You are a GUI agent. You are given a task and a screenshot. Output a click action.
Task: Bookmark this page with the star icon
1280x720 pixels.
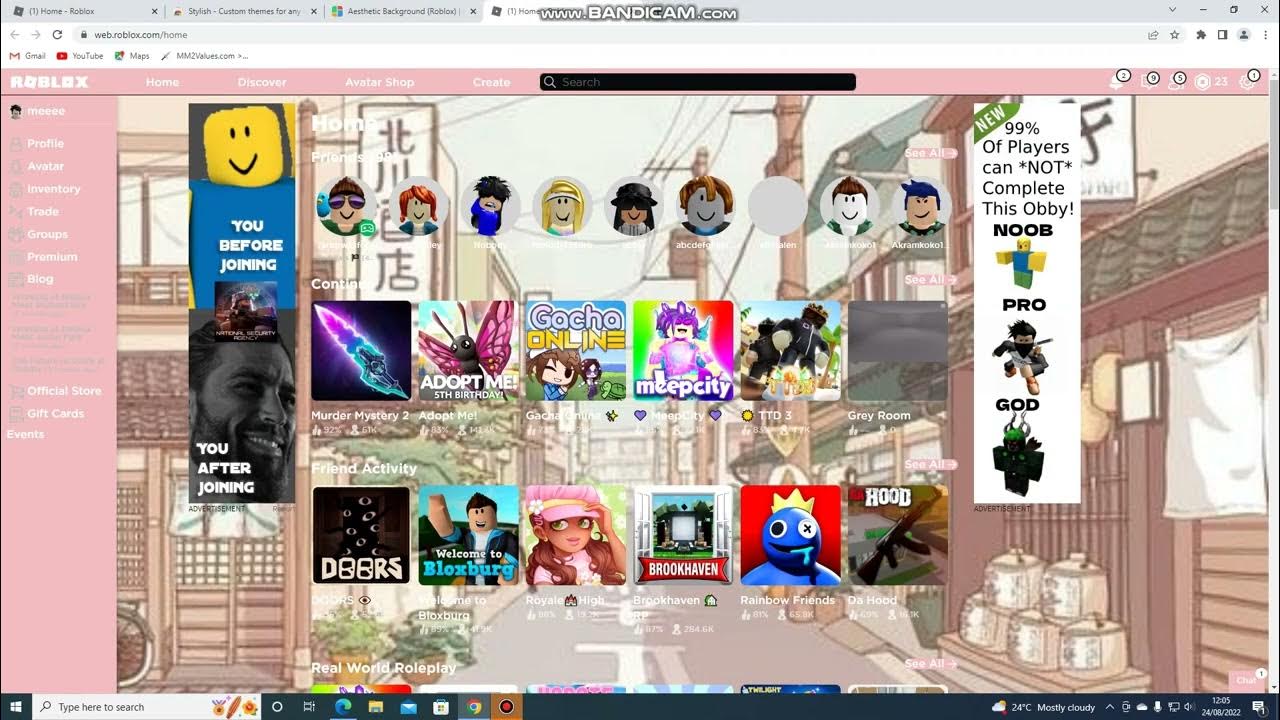(x=1175, y=34)
